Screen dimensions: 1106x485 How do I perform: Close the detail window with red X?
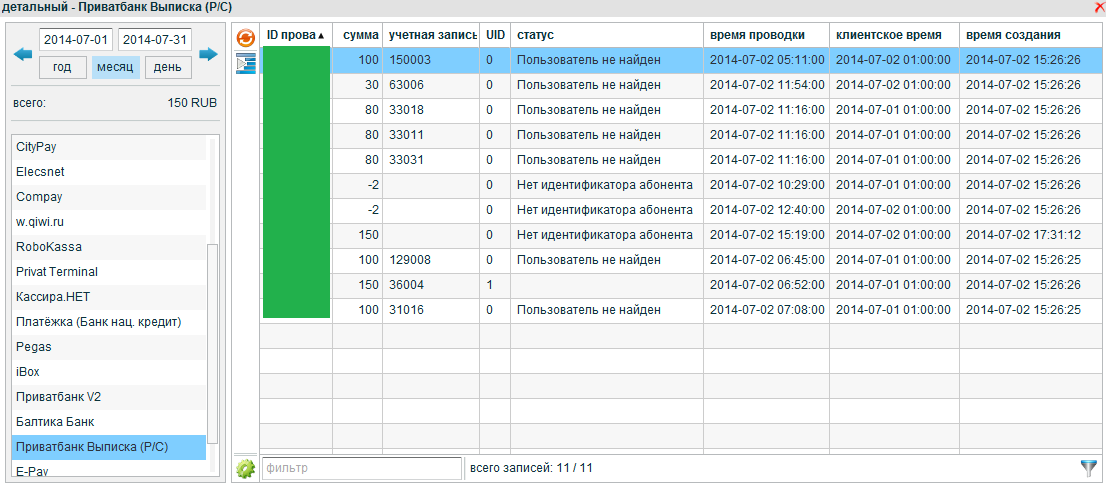(1099, 6)
